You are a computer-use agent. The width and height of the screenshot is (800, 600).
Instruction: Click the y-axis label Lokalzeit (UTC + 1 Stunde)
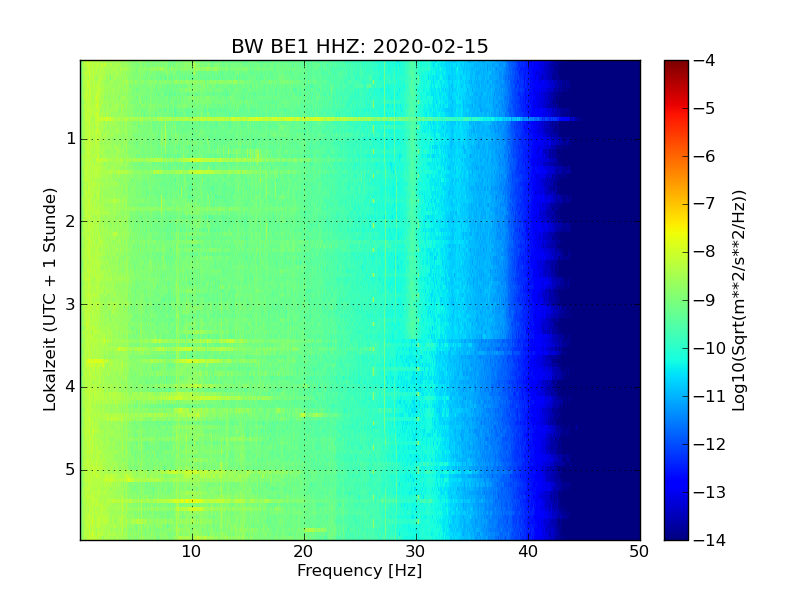click(49, 300)
